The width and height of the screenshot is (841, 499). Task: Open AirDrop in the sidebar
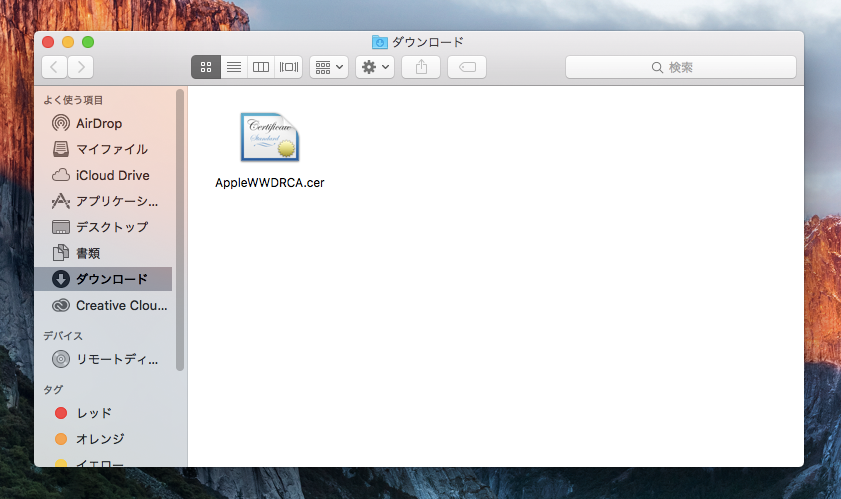click(x=103, y=123)
